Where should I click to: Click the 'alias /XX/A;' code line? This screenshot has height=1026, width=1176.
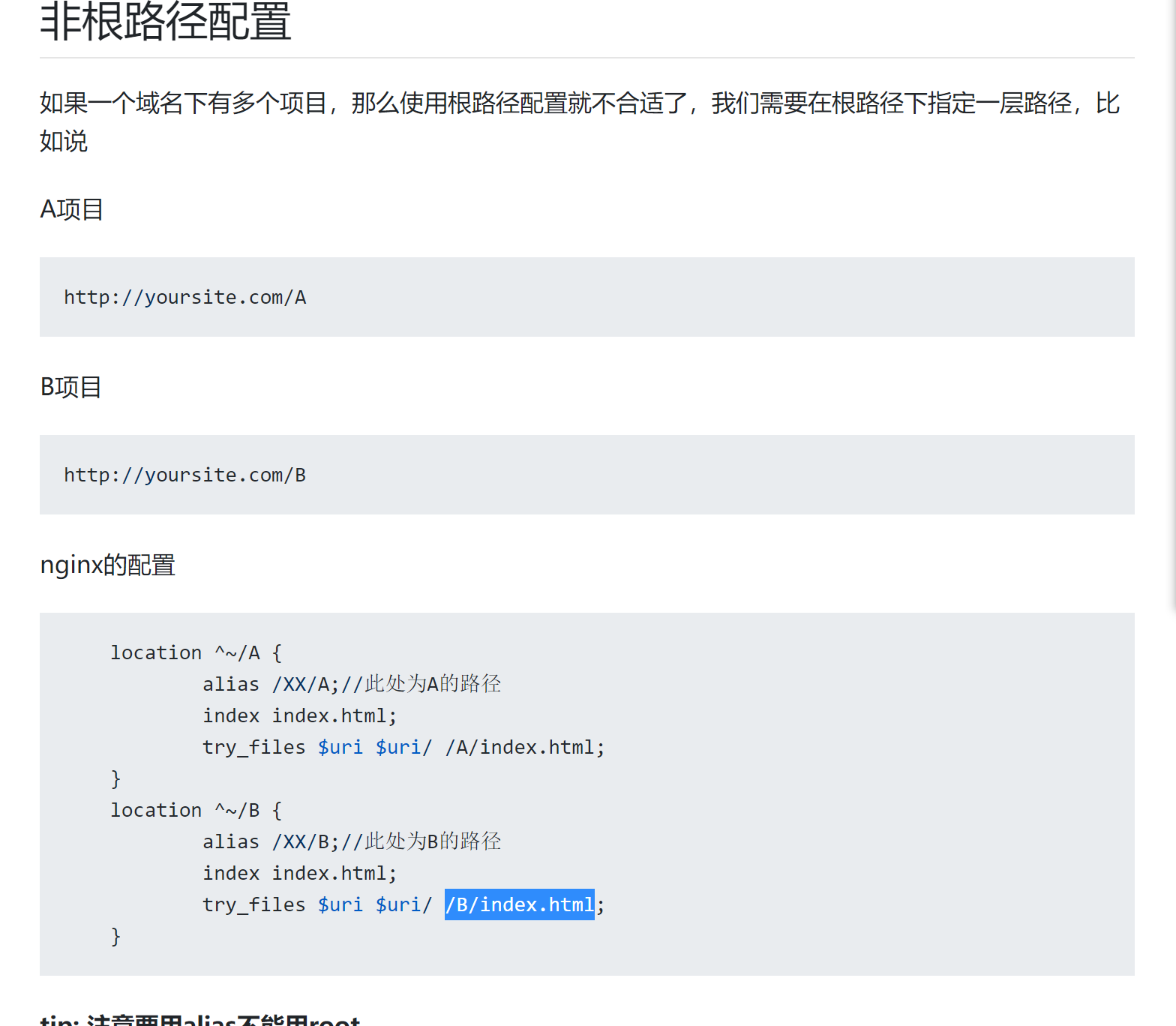(270, 685)
